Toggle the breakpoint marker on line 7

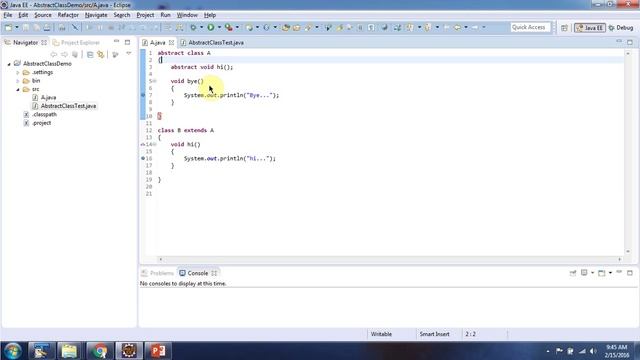[x=143, y=95]
